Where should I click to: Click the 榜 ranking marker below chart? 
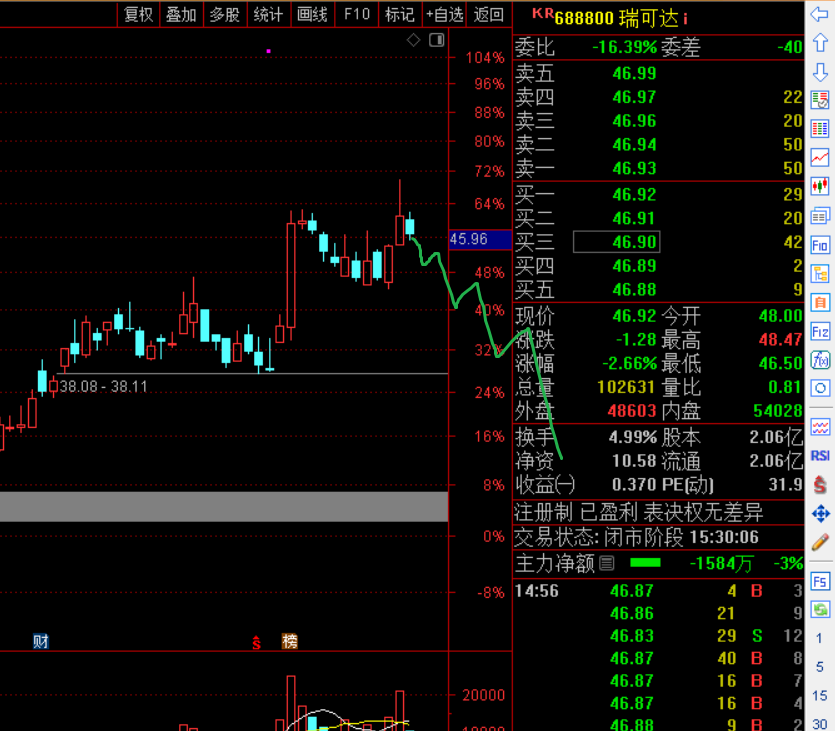point(290,641)
